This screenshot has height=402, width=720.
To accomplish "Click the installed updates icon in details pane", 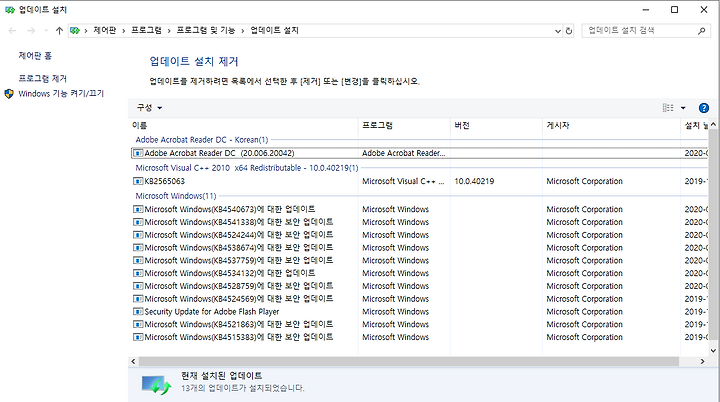I will (x=156, y=385).
